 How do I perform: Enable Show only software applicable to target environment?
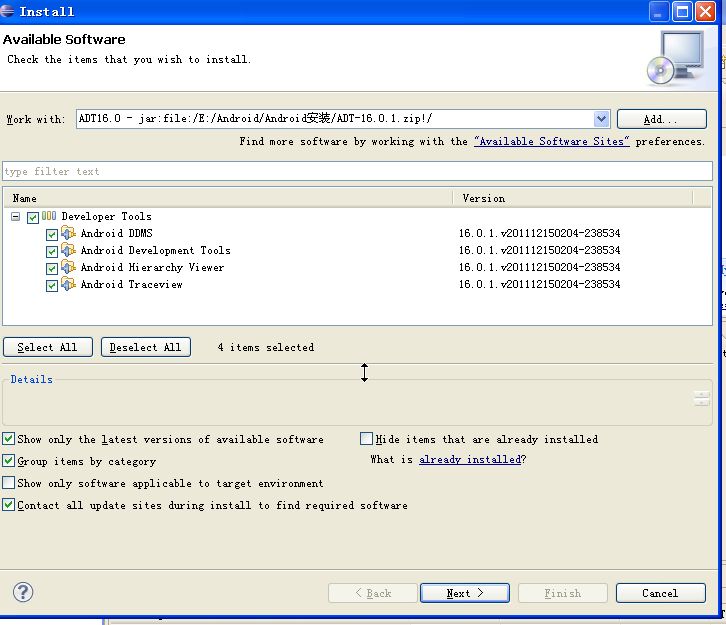click(x=8, y=483)
